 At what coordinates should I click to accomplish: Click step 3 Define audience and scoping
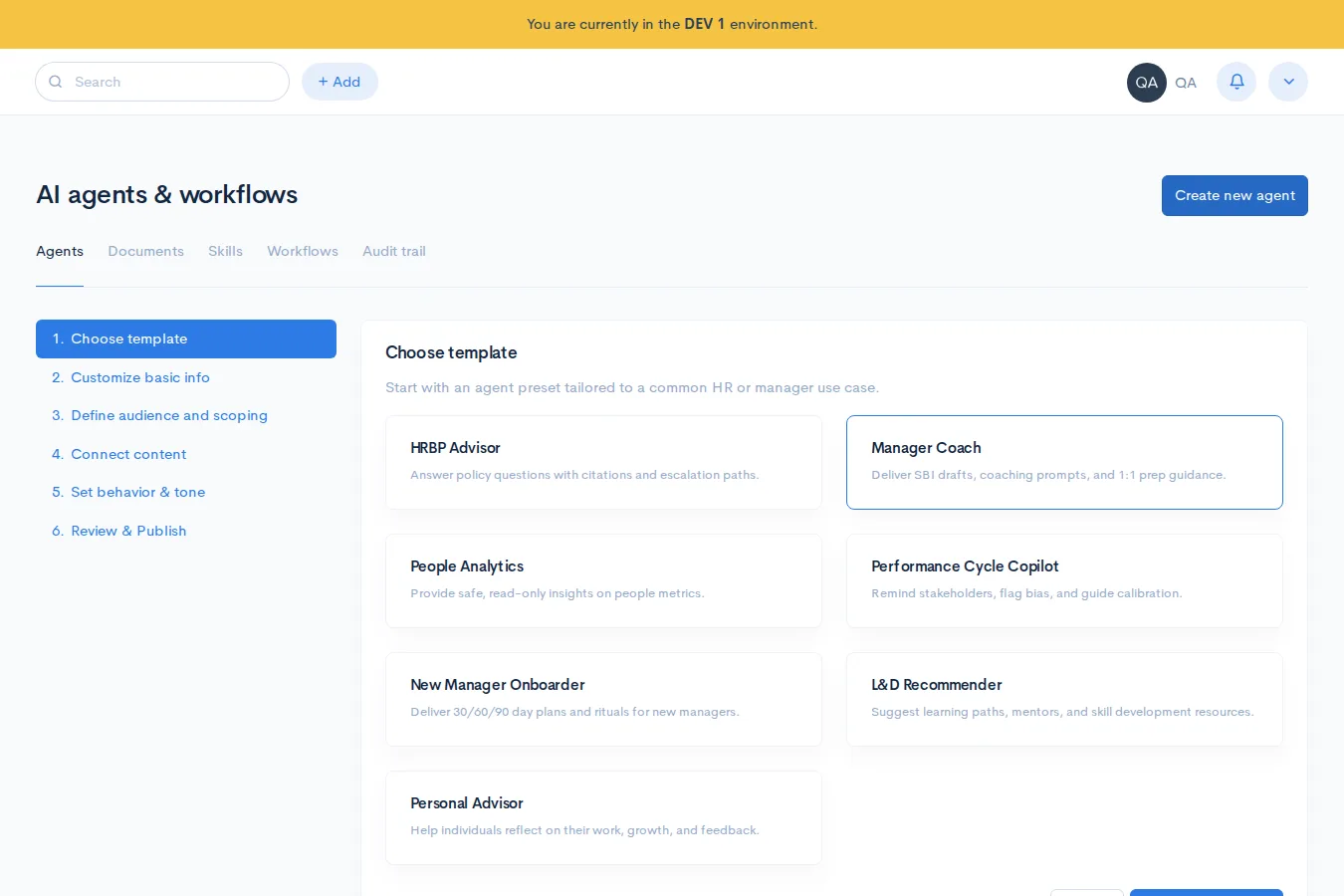click(x=169, y=415)
